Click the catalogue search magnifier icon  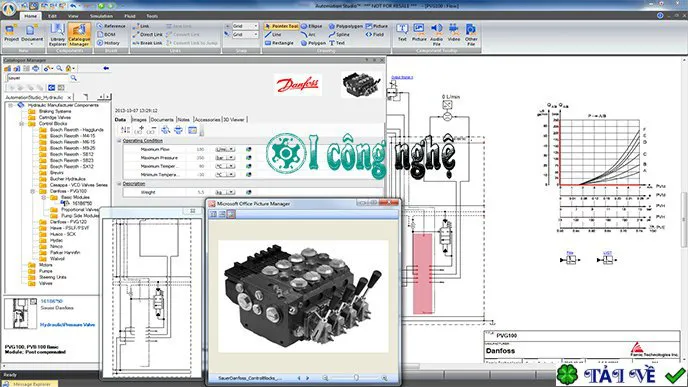(x=74, y=78)
